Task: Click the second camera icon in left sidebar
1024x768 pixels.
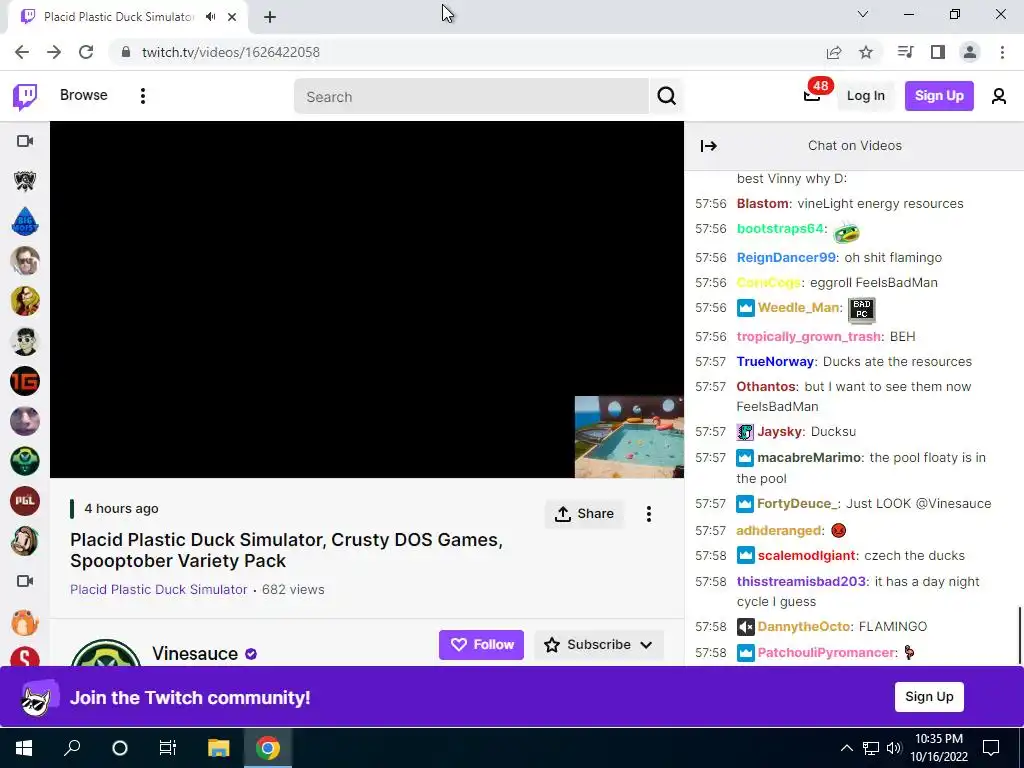Action: [25, 581]
